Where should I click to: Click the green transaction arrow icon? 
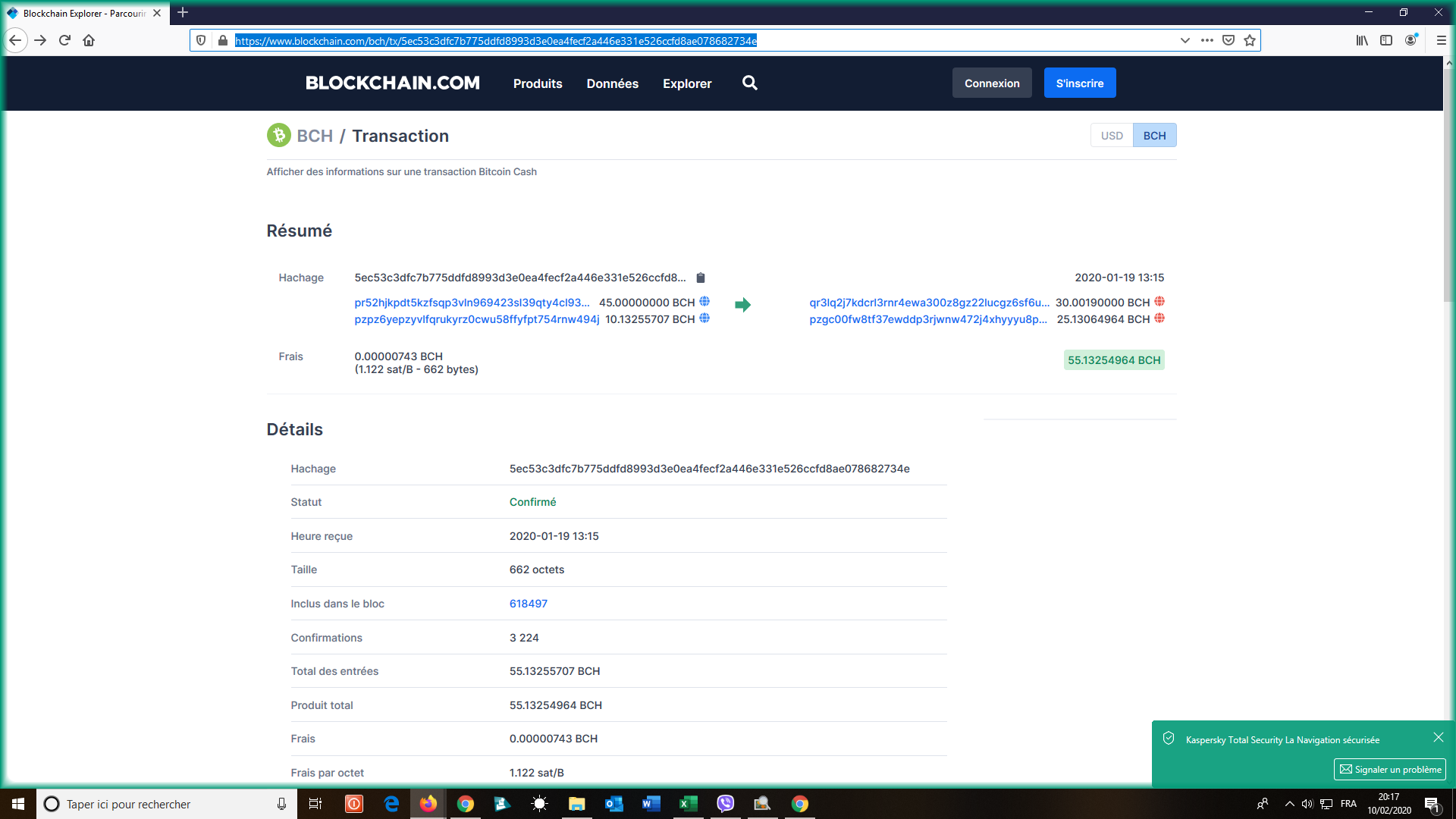point(742,305)
